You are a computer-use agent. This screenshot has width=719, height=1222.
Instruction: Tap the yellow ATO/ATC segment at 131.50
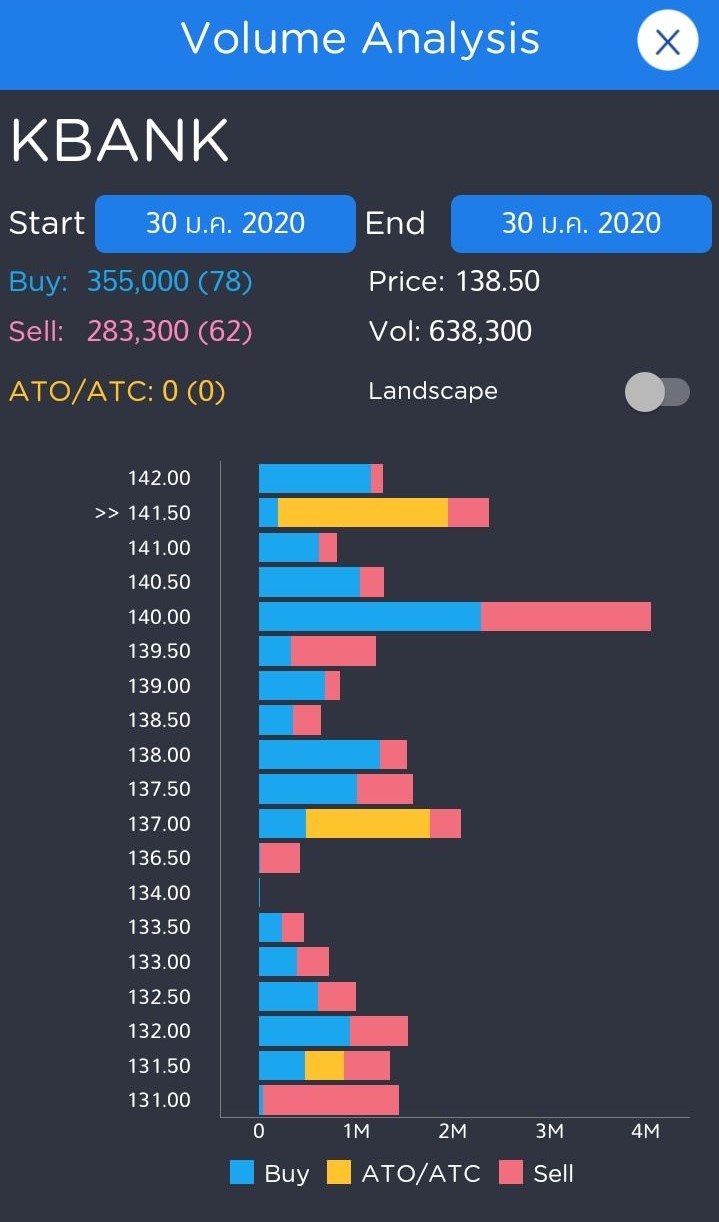point(324,1066)
